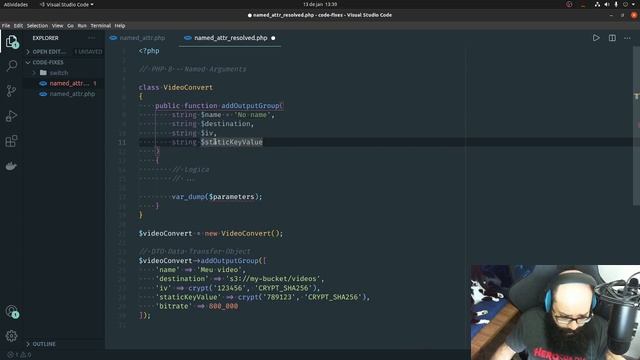The width and height of the screenshot is (640, 360).
Task: Open the Run and Debug view icon
Action: coord(11,116)
